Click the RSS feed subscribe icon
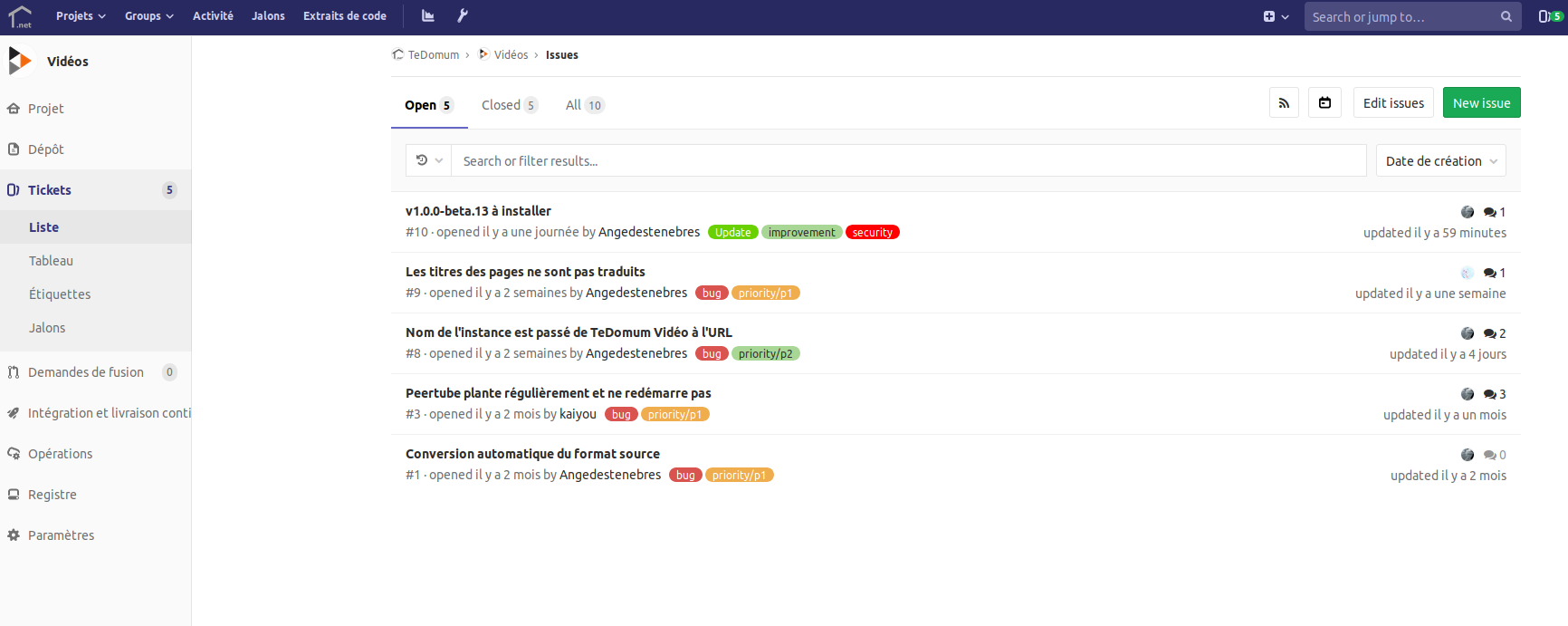Viewport: 1568px width, 626px height. [1284, 103]
